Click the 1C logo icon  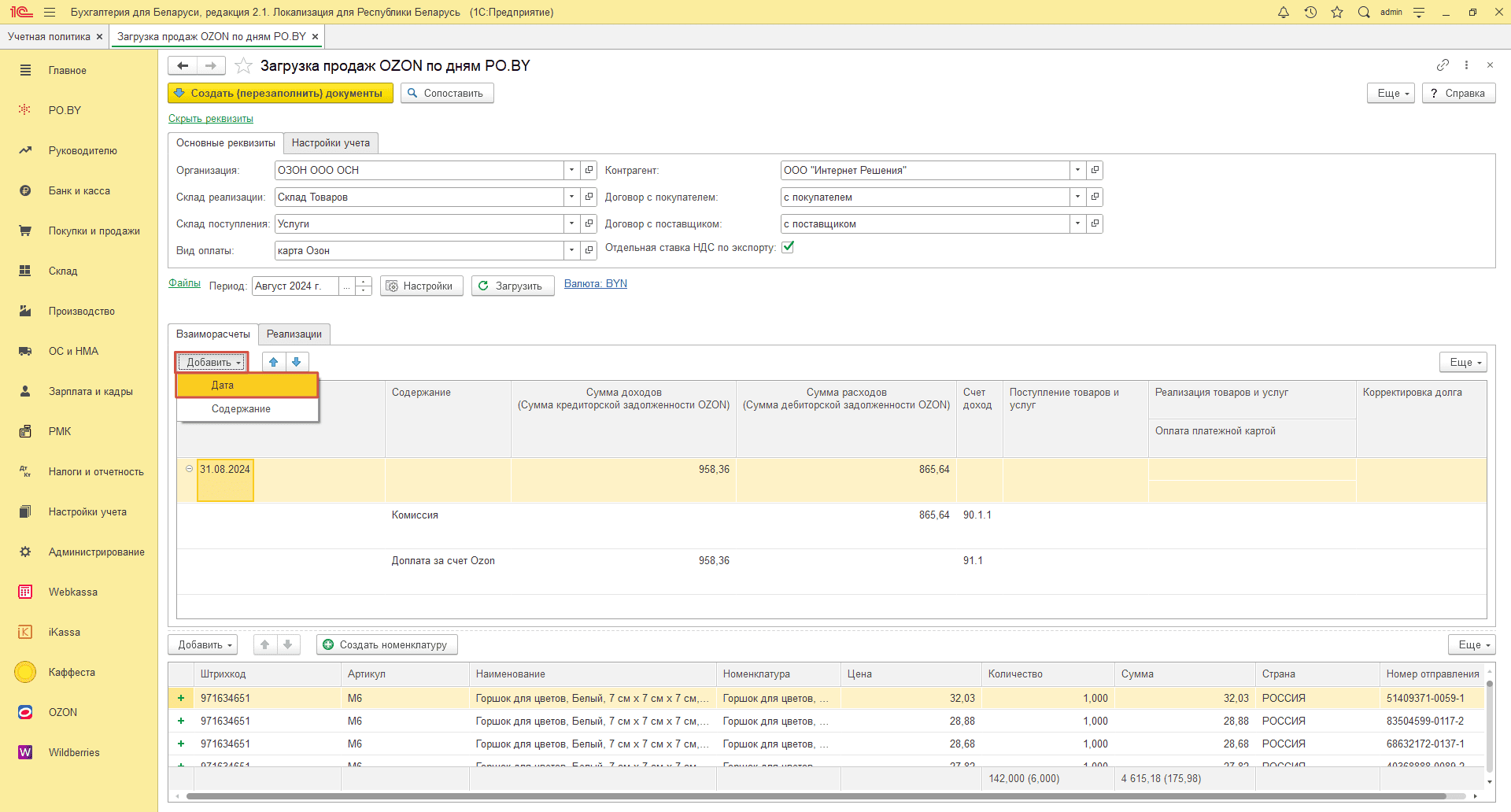[21, 12]
